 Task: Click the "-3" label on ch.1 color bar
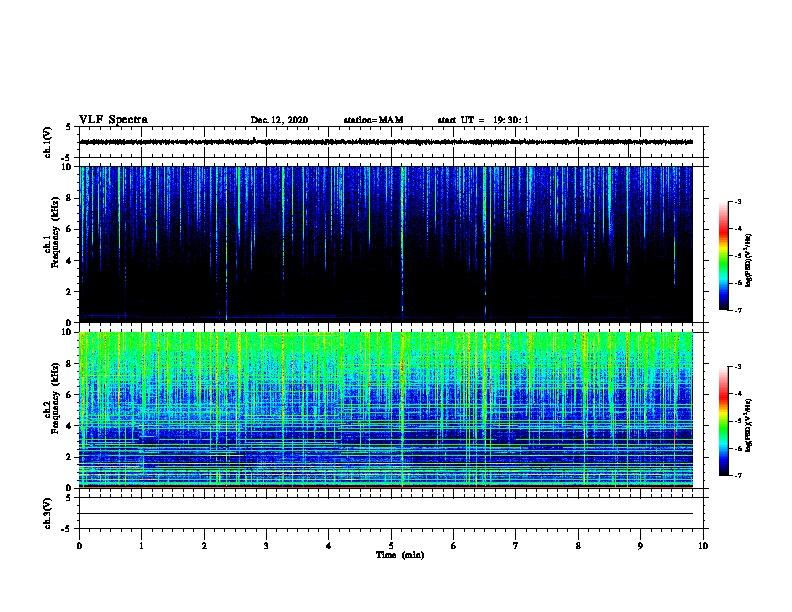click(x=738, y=202)
